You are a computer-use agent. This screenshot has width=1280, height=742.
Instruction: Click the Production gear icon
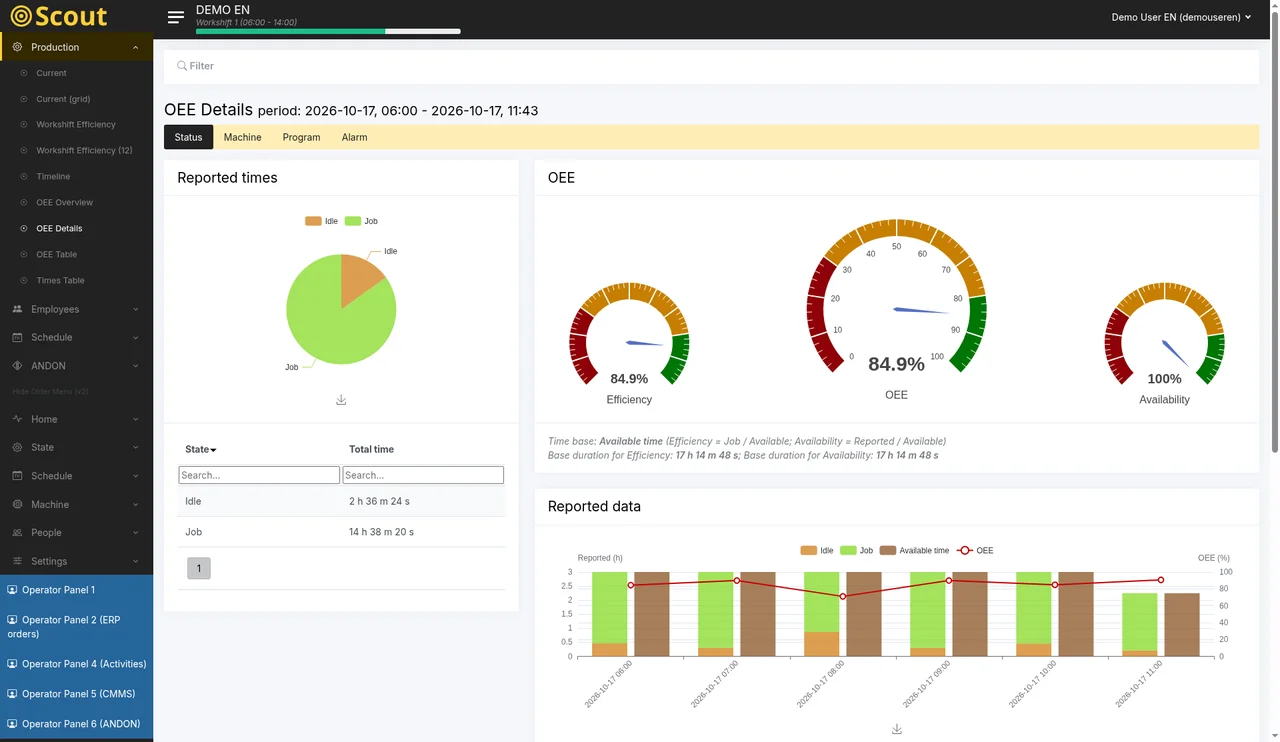(x=17, y=47)
